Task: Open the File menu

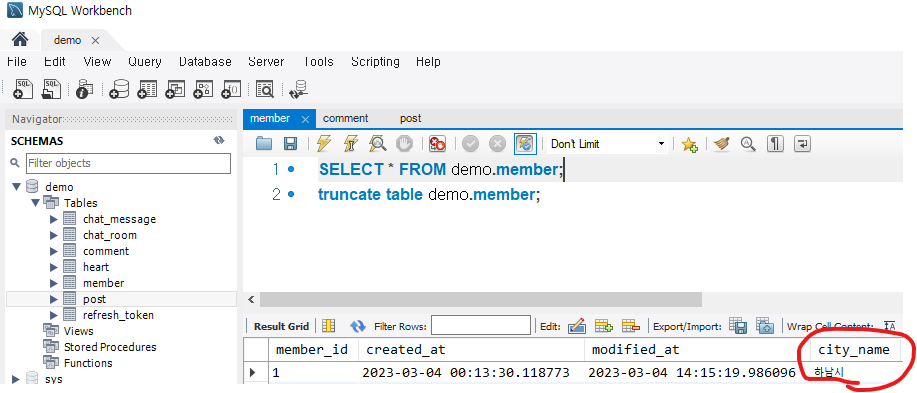Action: (16, 61)
